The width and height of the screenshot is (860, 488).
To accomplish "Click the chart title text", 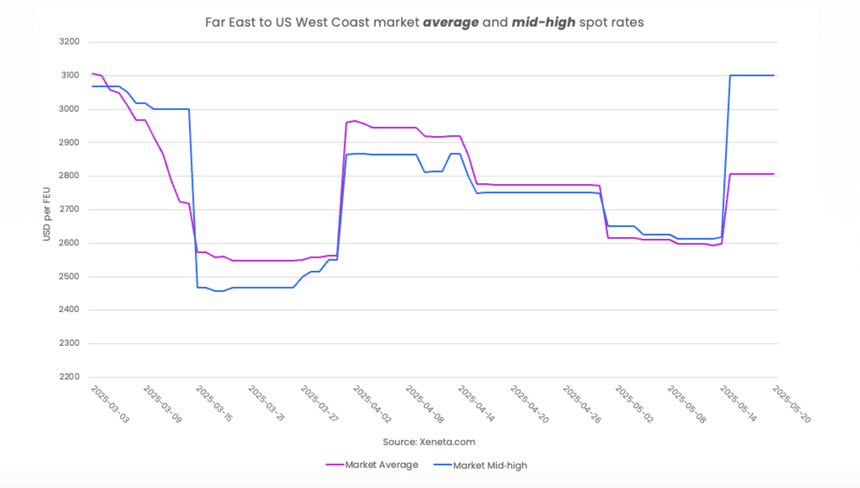I will coord(425,22).
